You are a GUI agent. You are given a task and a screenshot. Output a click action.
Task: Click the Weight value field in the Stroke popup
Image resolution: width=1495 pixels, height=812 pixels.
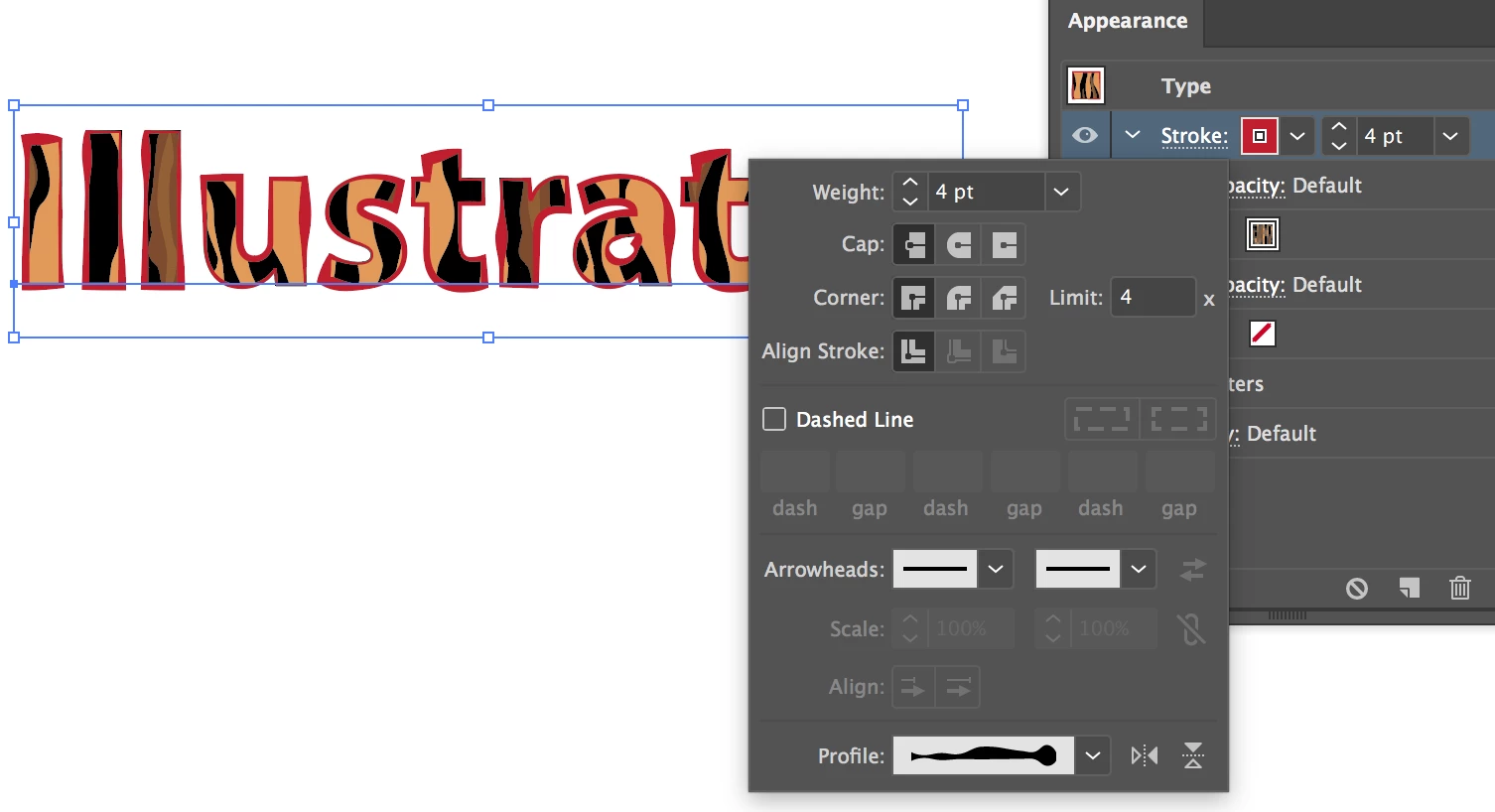[x=986, y=192]
